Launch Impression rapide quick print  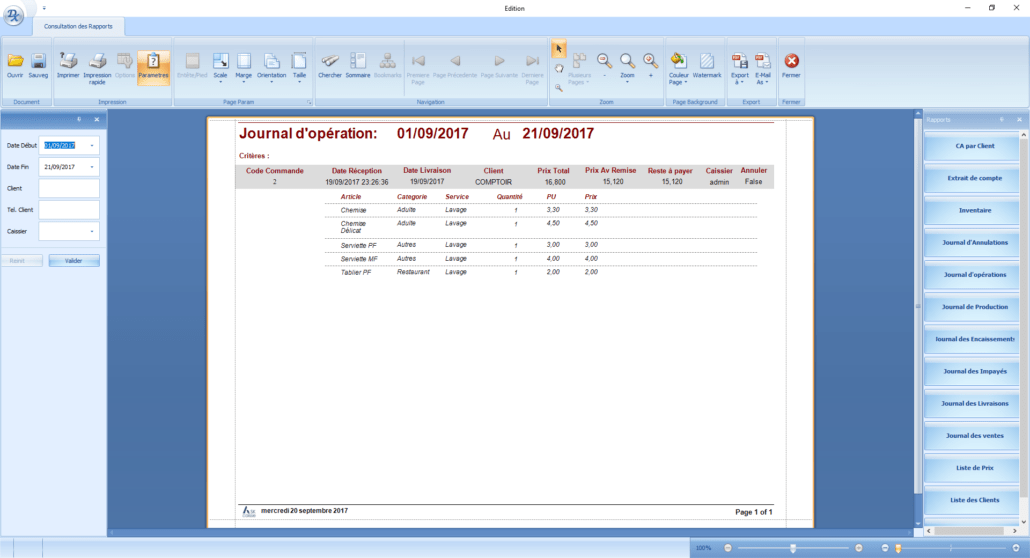[97, 68]
